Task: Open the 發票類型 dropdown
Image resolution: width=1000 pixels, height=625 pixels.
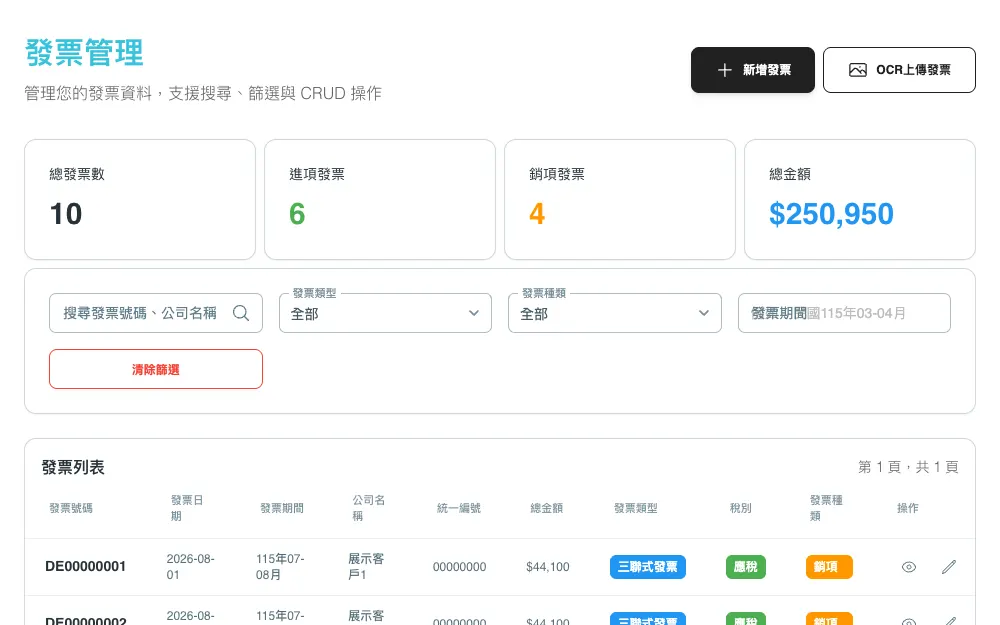Action: (x=385, y=312)
